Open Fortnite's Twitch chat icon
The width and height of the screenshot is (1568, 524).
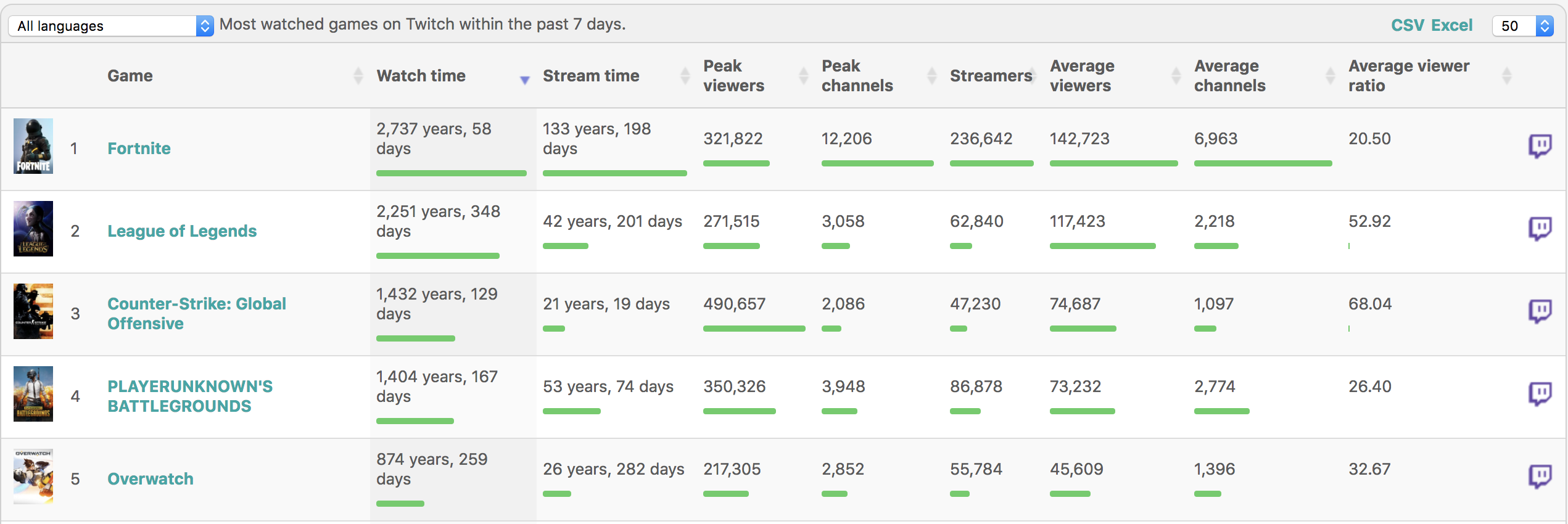tap(1539, 146)
